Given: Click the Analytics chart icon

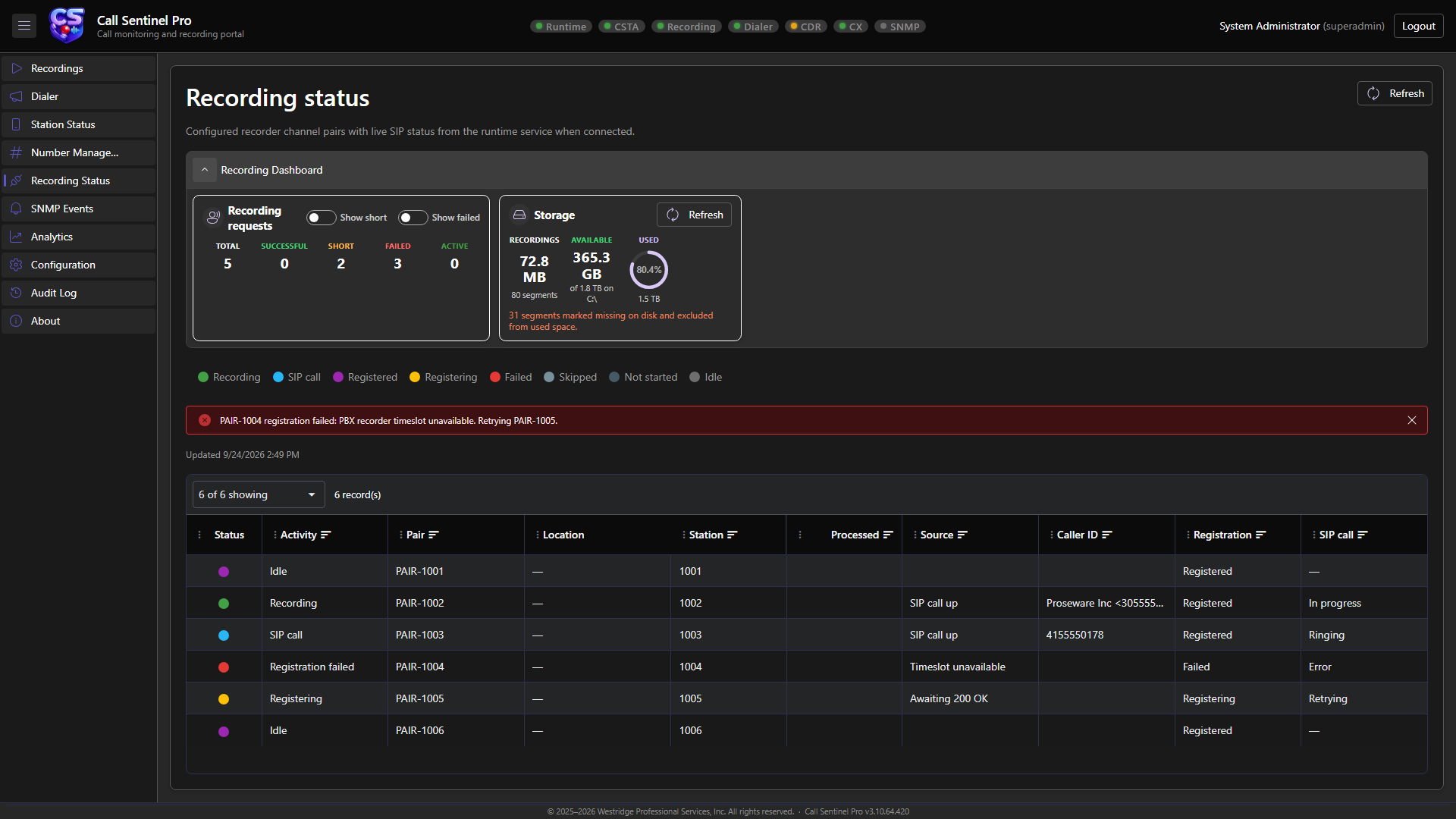Looking at the screenshot, I should click(x=16, y=237).
